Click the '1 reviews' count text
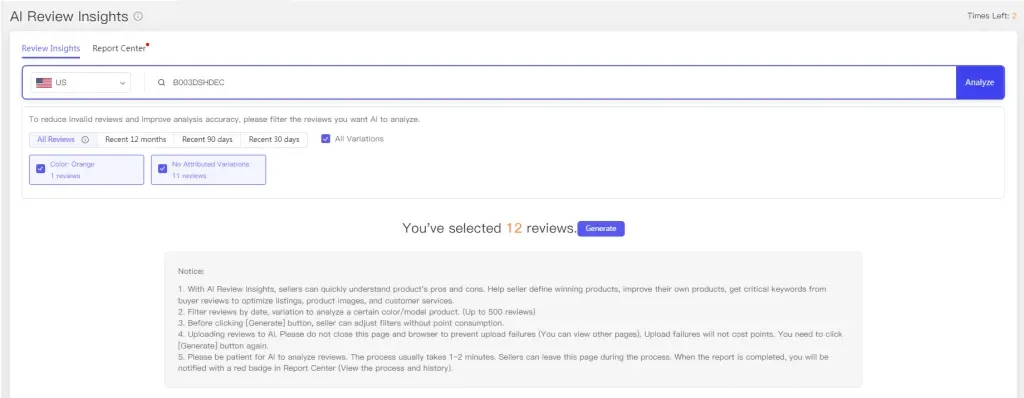This screenshot has width=1024, height=398. point(65,176)
